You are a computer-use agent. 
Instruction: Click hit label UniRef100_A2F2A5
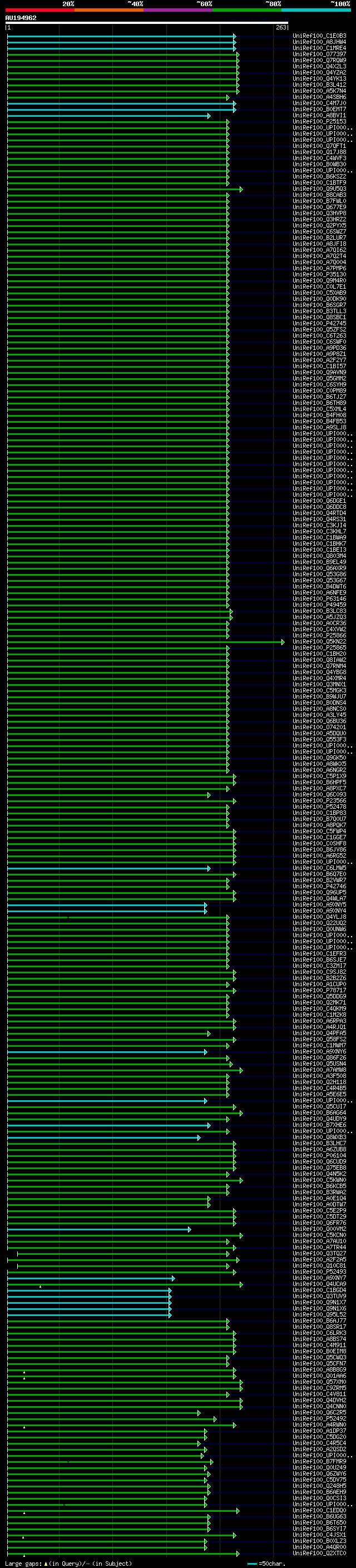[319, 1259]
